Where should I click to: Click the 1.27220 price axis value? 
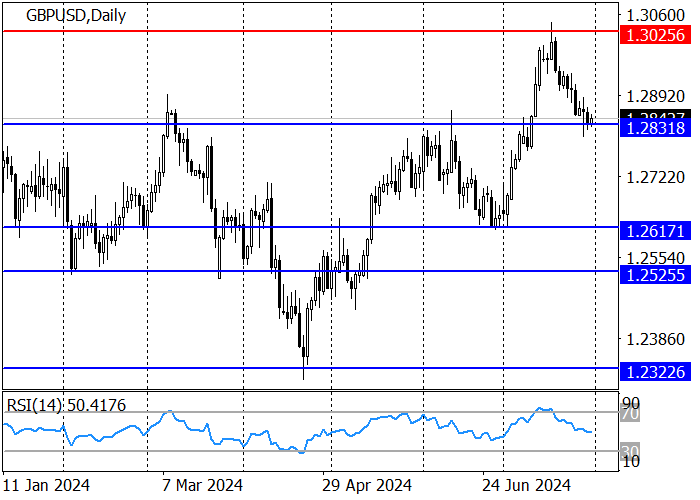[656, 178]
